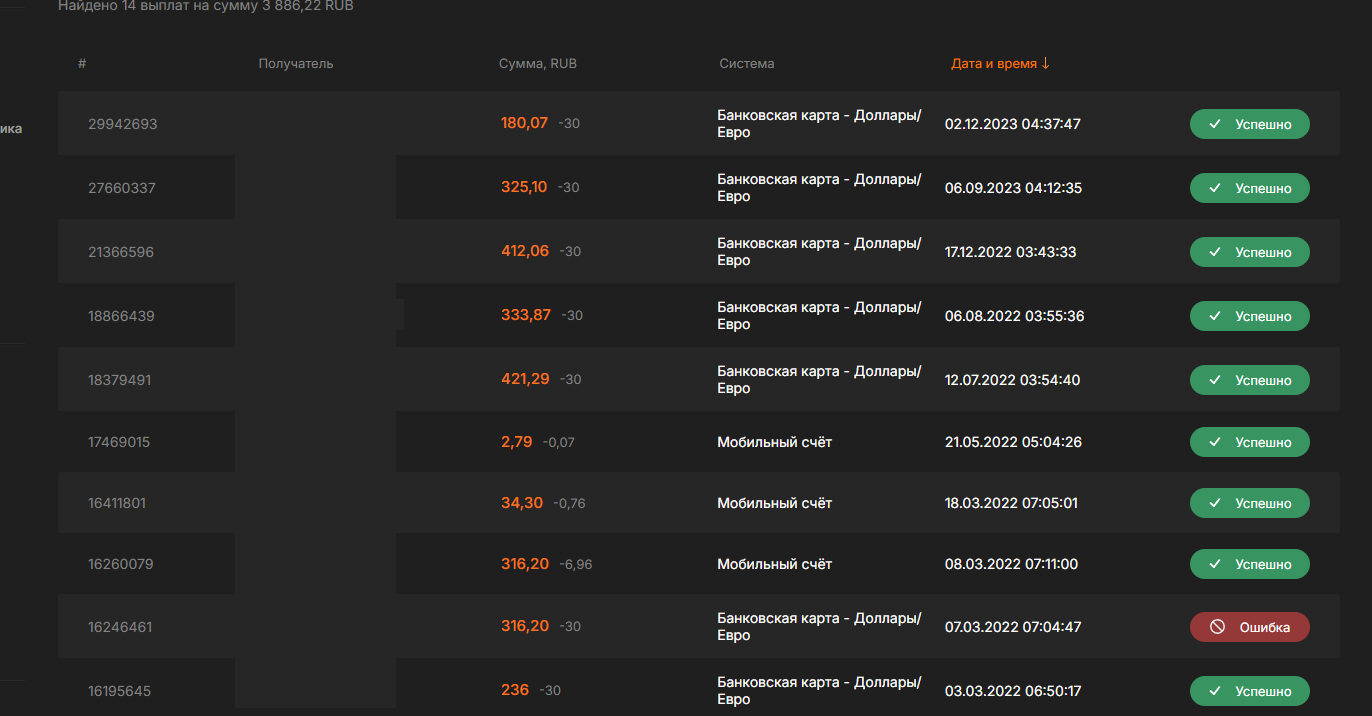Click the prohibition icon in the Ошибка badge
The height and width of the screenshot is (716, 1372).
tap(1217, 627)
